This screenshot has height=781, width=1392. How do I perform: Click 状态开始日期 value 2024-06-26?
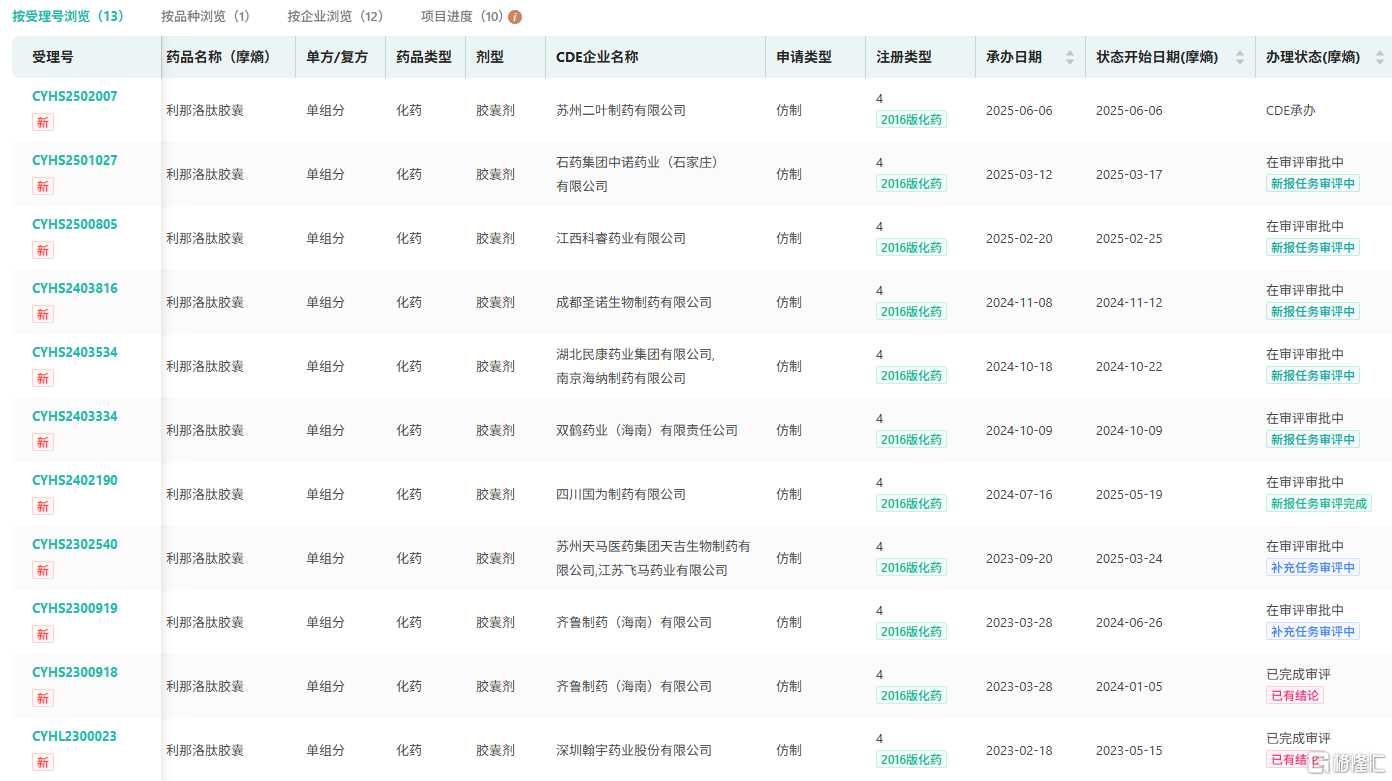[x=1129, y=622]
